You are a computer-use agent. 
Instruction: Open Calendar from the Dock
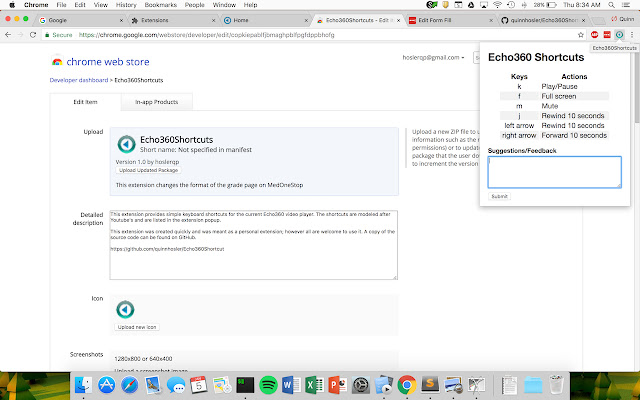click(x=199, y=385)
